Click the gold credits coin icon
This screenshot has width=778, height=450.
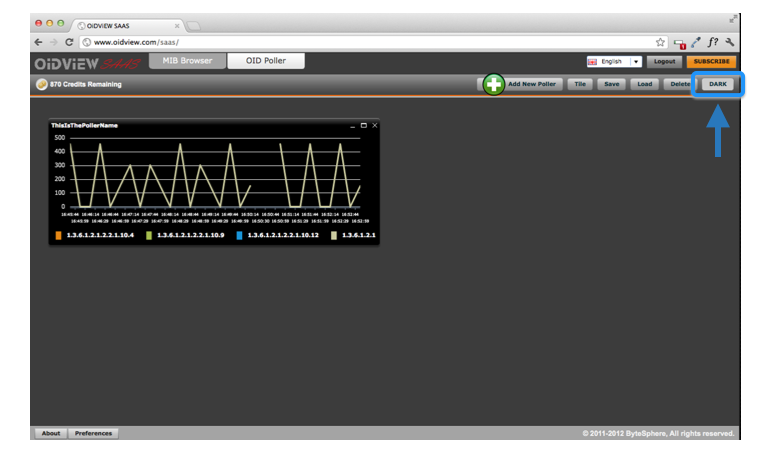pos(41,84)
